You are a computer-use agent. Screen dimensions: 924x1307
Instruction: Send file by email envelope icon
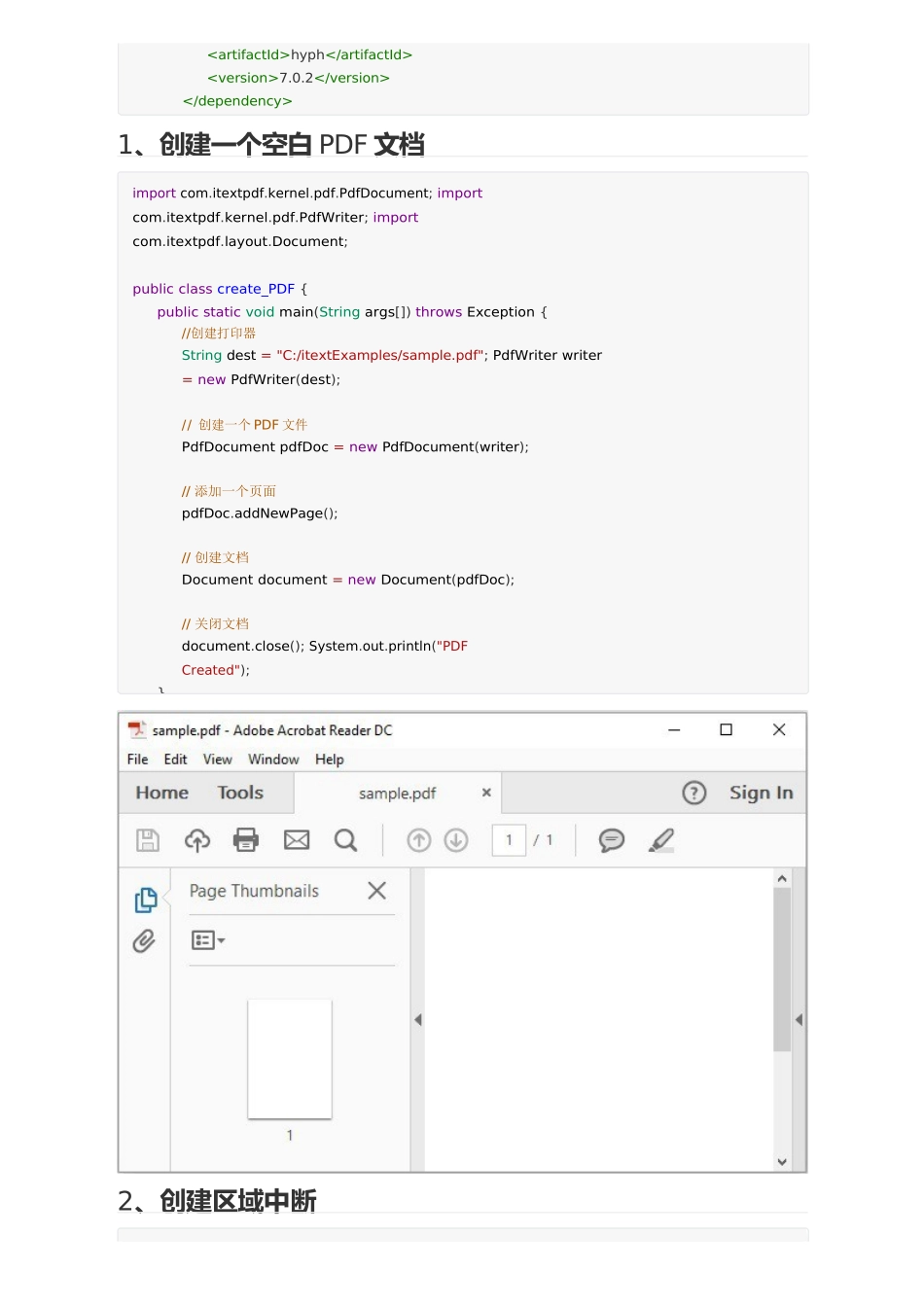click(297, 840)
